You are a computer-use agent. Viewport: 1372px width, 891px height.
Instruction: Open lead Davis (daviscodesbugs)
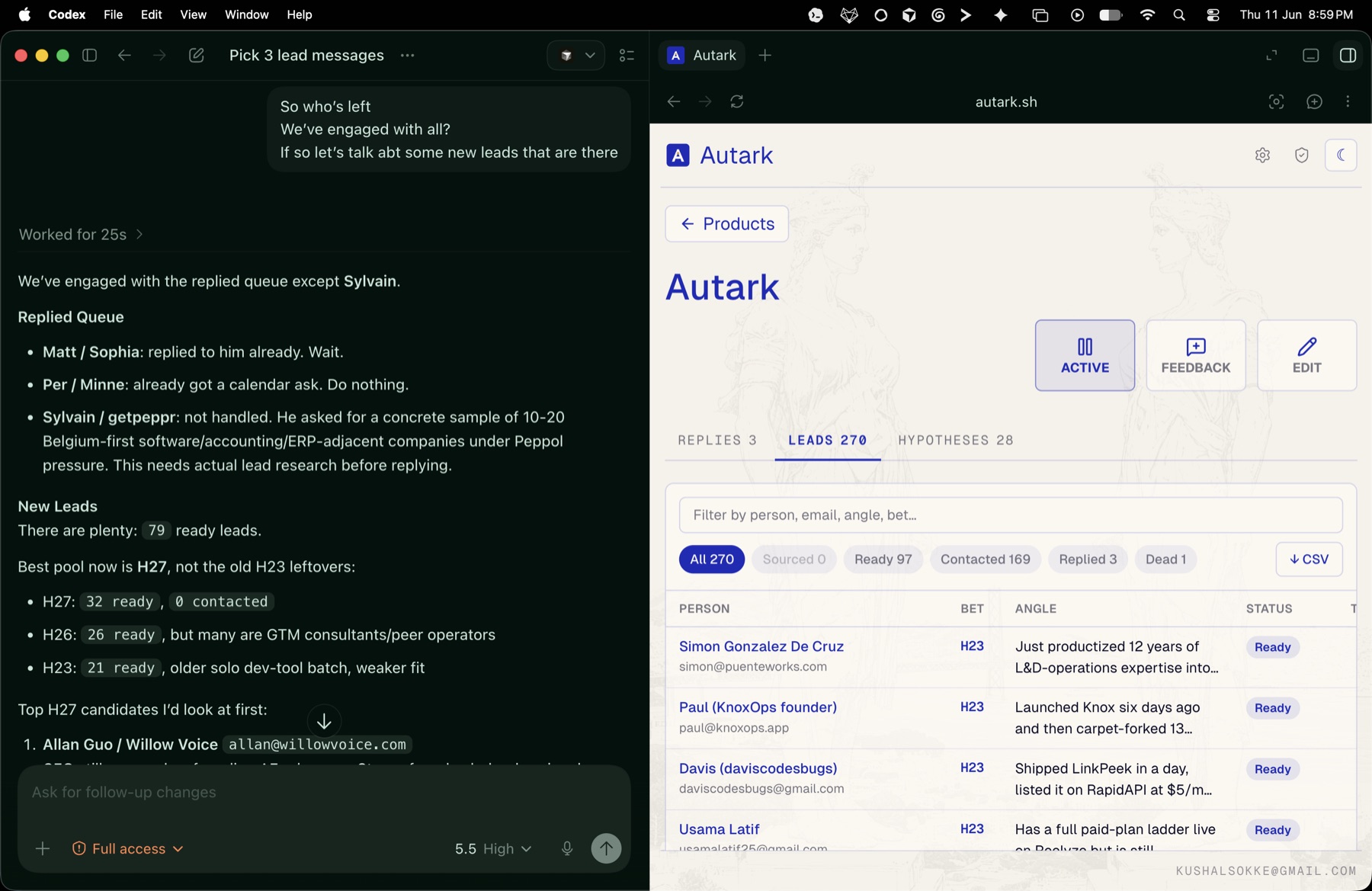coord(758,768)
